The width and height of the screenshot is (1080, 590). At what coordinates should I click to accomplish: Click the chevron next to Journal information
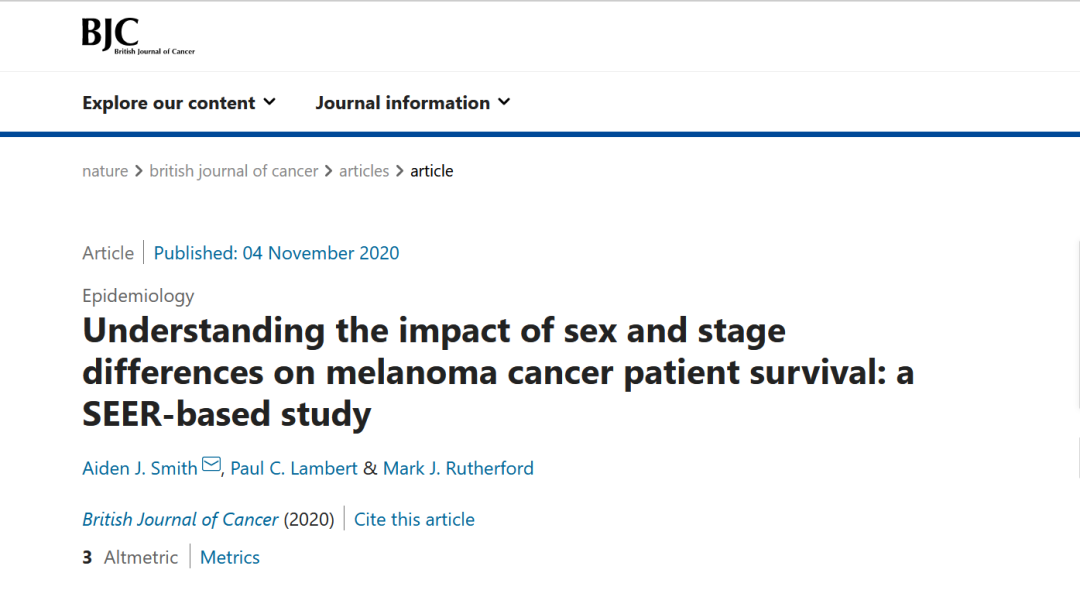pos(504,103)
